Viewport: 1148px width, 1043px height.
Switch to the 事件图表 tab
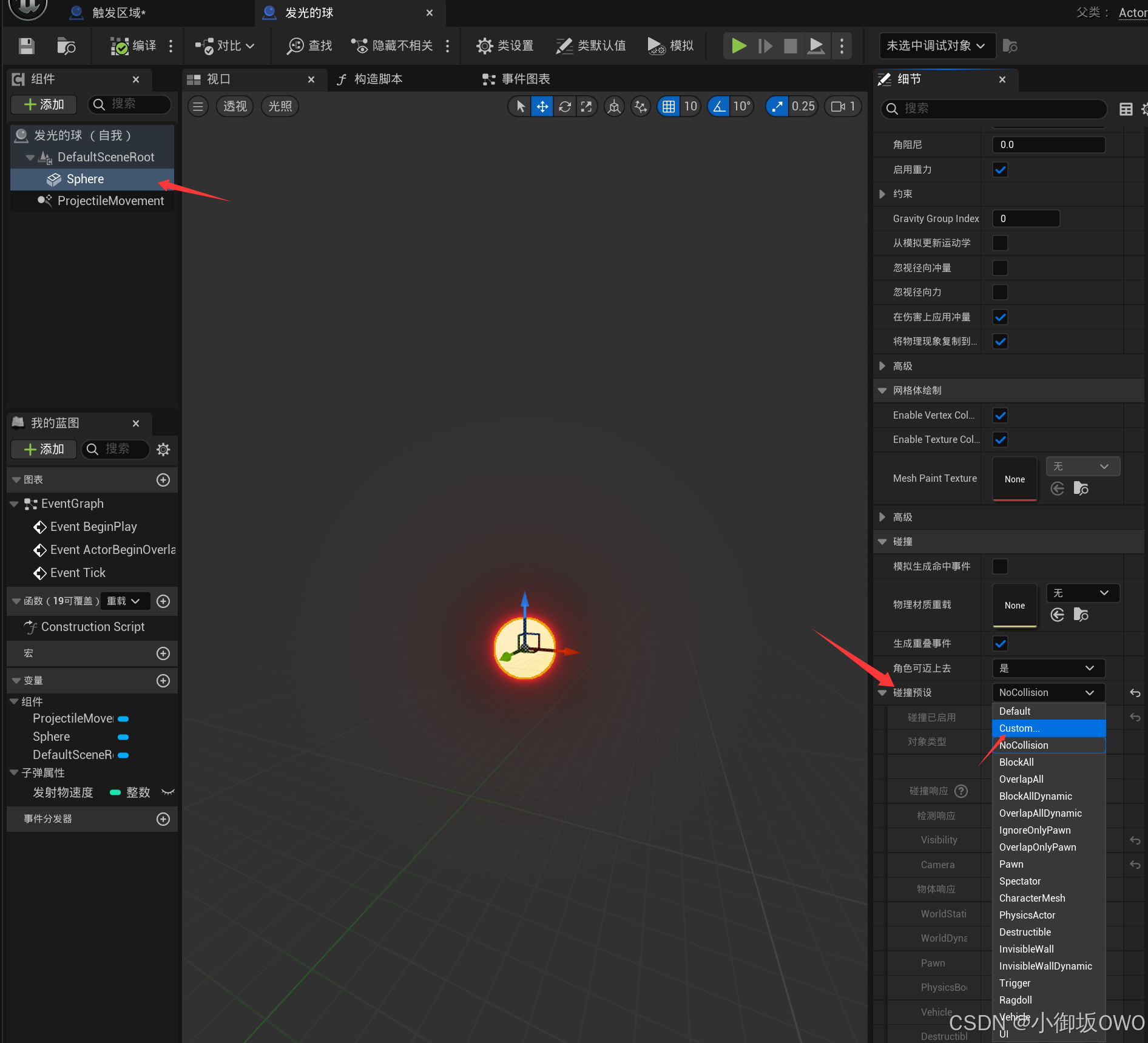click(x=516, y=79)
